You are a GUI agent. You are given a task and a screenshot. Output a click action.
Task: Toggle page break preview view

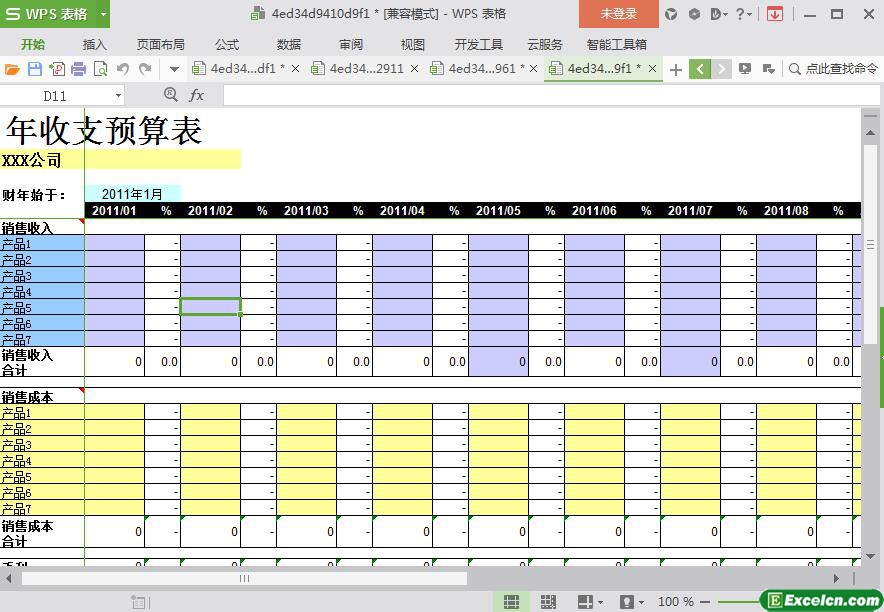[548, 602]
